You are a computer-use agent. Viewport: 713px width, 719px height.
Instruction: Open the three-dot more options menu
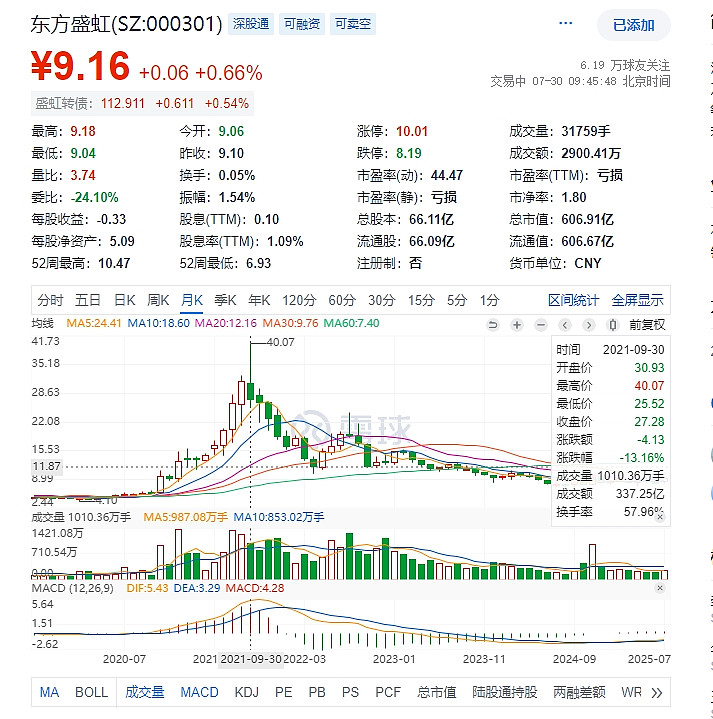click(565, 23)
